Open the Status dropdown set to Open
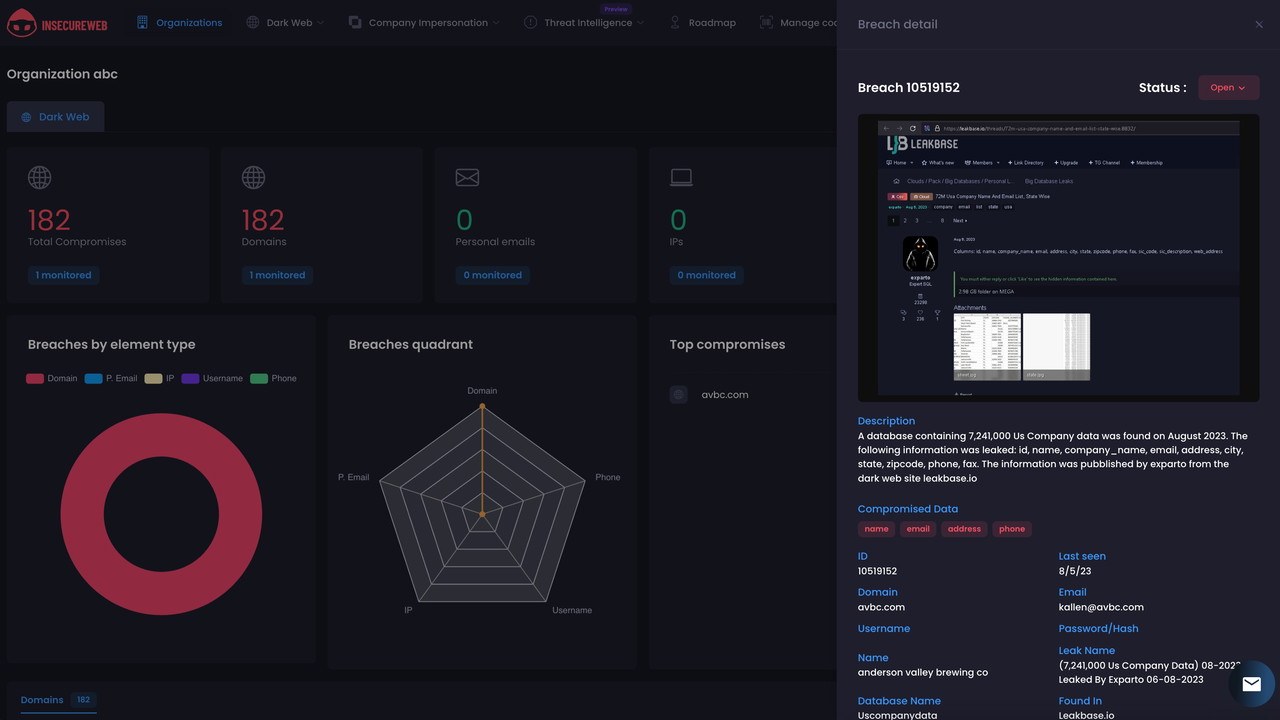The image size is (1280, 720). (x=1228, y=88)
